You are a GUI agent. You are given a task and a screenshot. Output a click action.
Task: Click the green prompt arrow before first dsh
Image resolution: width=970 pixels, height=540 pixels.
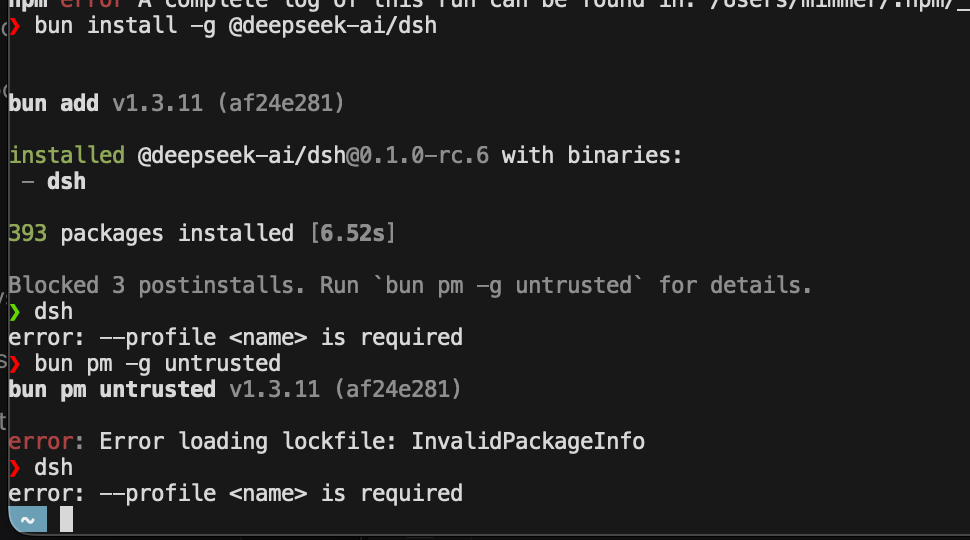[15, 312]
